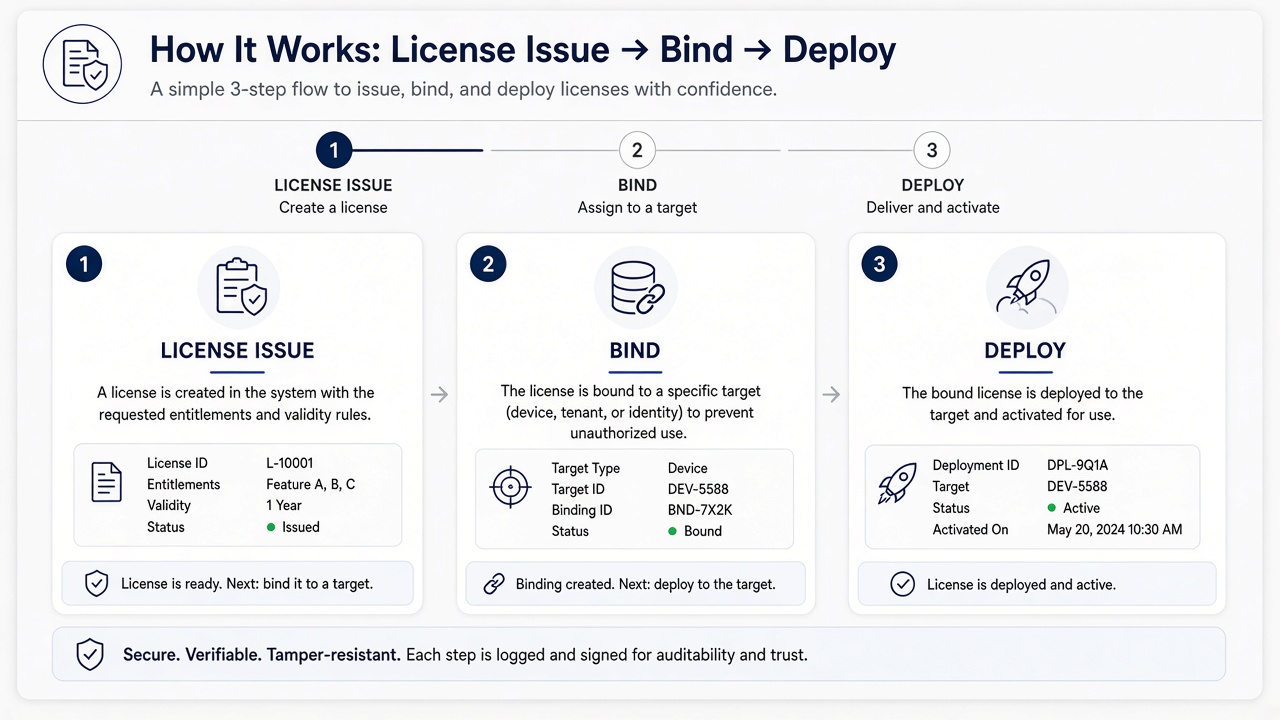Click the Activated On value 'May 20, 2024 10:30 AM'
The height and width of the screenshot is (720, 1280).
(1115, 529)
